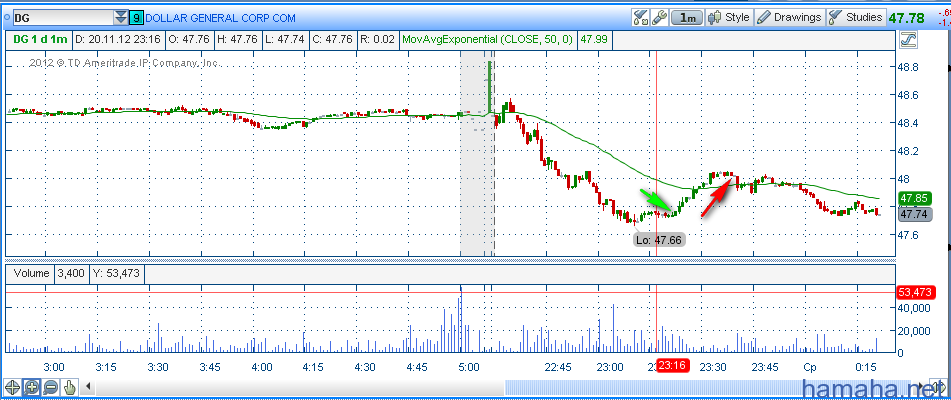Click the MovAvgExponential (CLOSE, 50, 0) study label
Image resolution: width=951 pixels, height=400 pixels.
[x=488, y=41]
